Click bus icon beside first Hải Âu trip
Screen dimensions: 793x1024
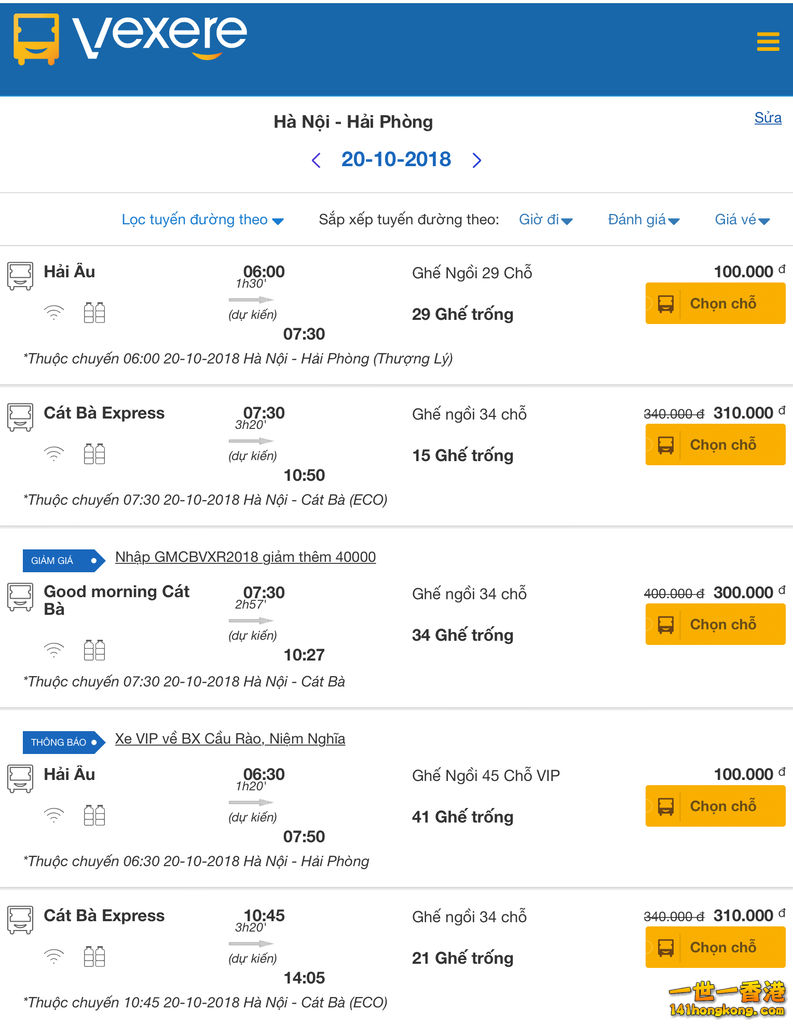20,276
